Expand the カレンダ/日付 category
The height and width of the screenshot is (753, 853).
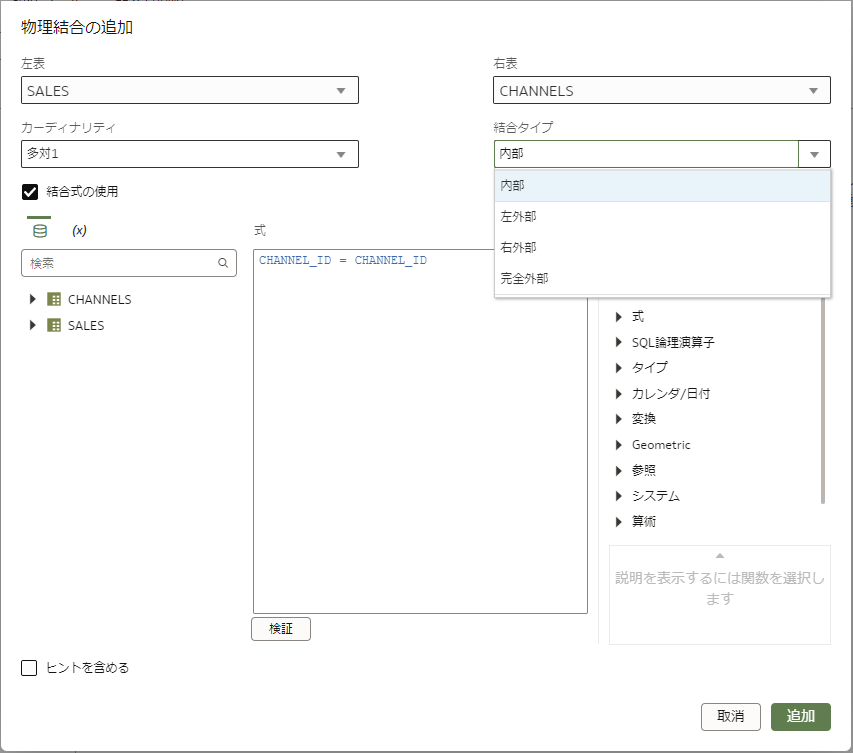click(619, 393)
